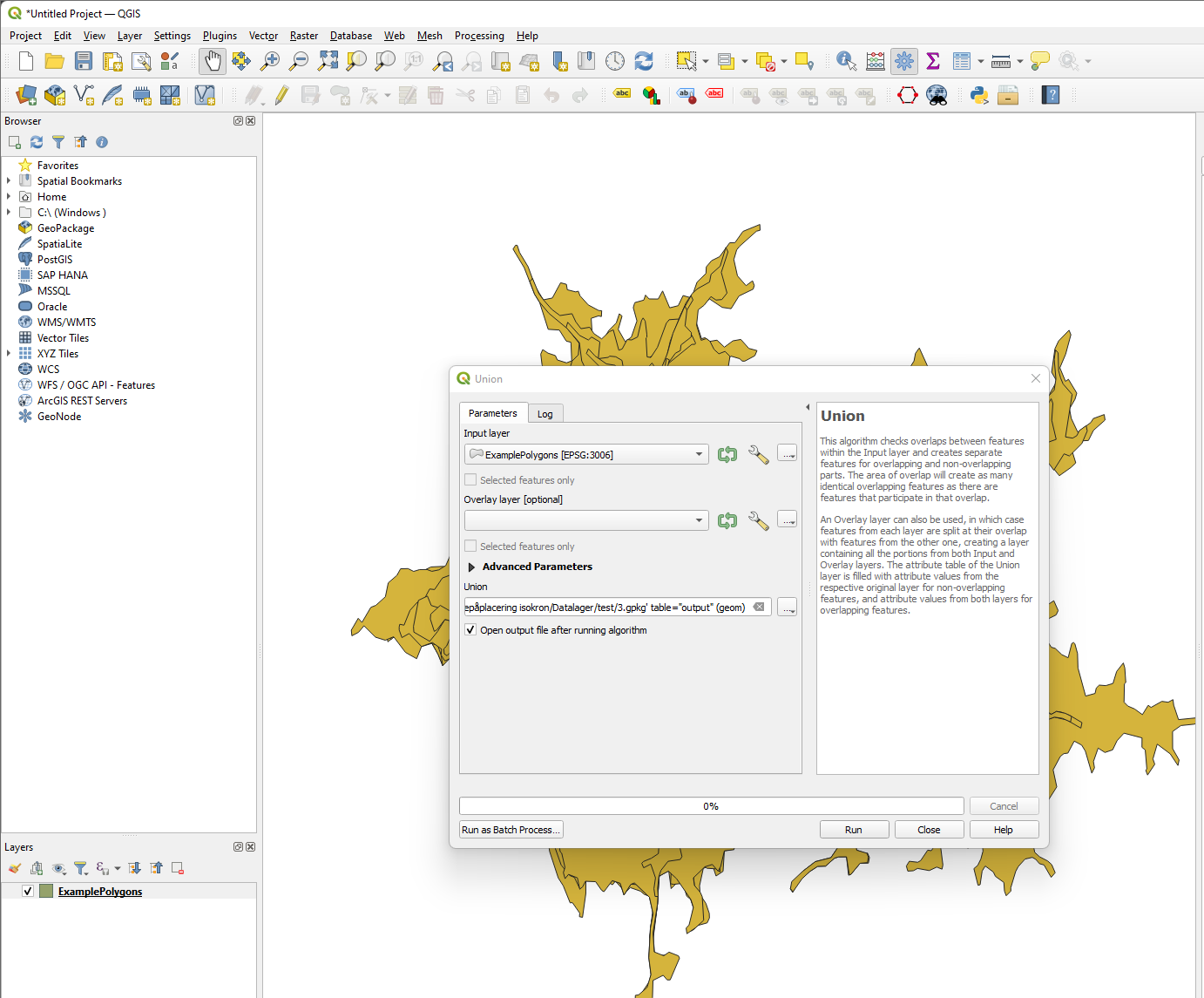Open the Overlay layer dropdown
This screenshot has height=998, width=1204.
pos(698,519)
